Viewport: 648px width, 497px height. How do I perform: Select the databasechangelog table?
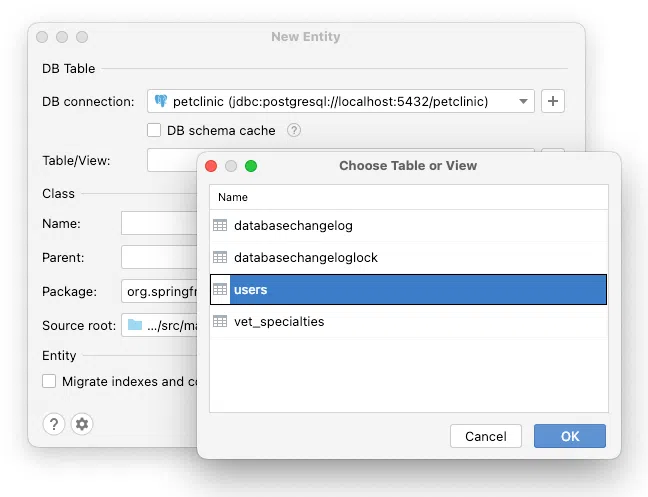(293, 225)
